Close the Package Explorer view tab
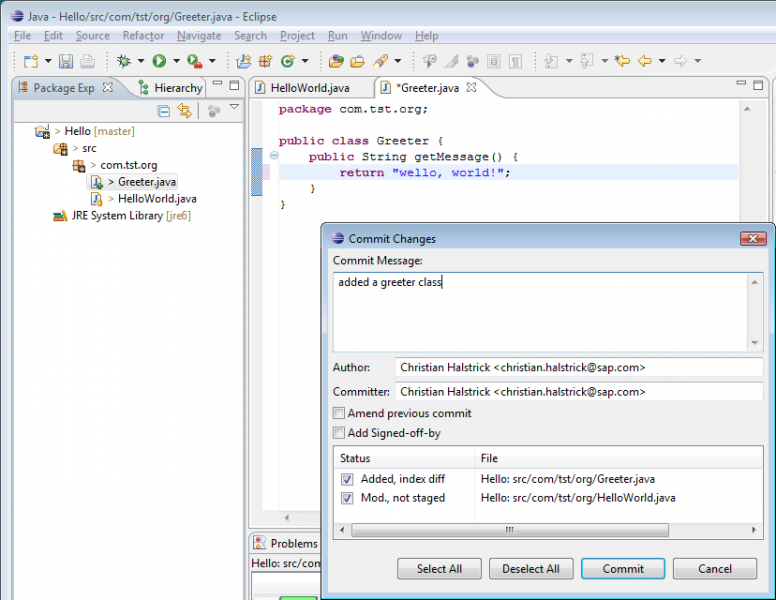The image size is (776, 600). coord(107,87)
